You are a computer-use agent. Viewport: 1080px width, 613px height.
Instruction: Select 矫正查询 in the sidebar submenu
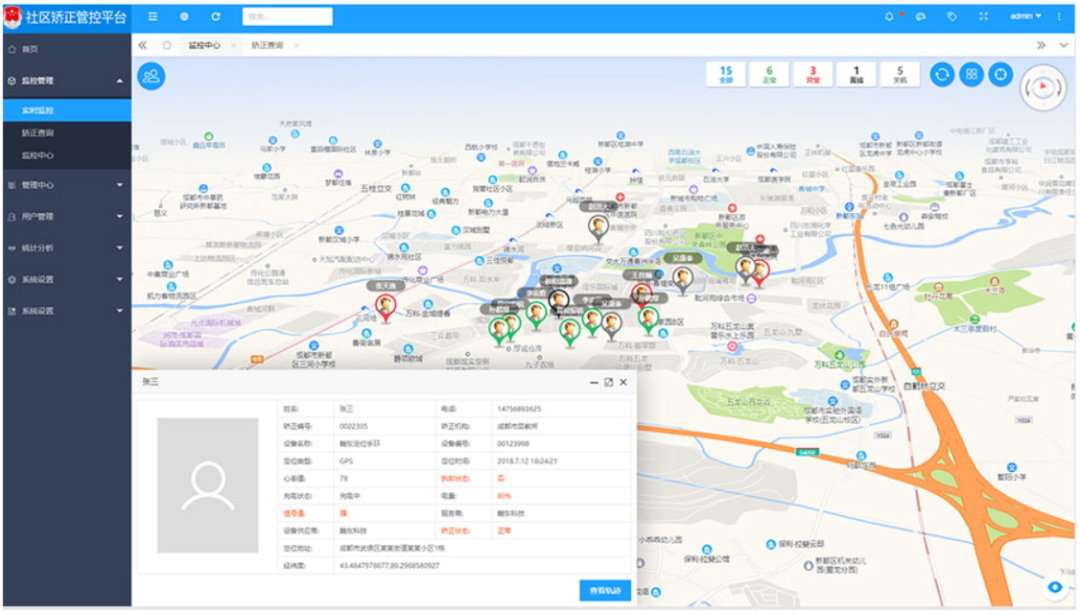[67, 133]
